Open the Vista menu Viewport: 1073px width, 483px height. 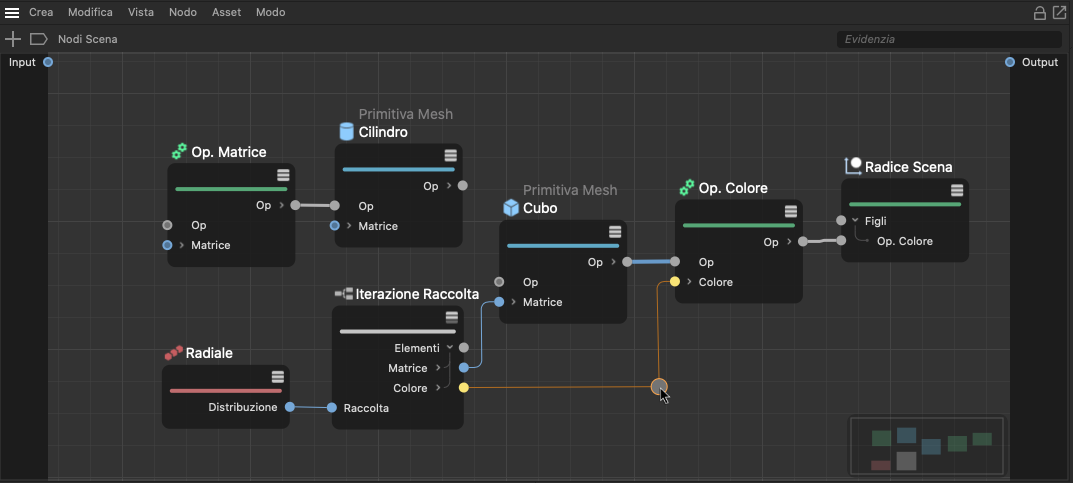[x=141, y=12]
